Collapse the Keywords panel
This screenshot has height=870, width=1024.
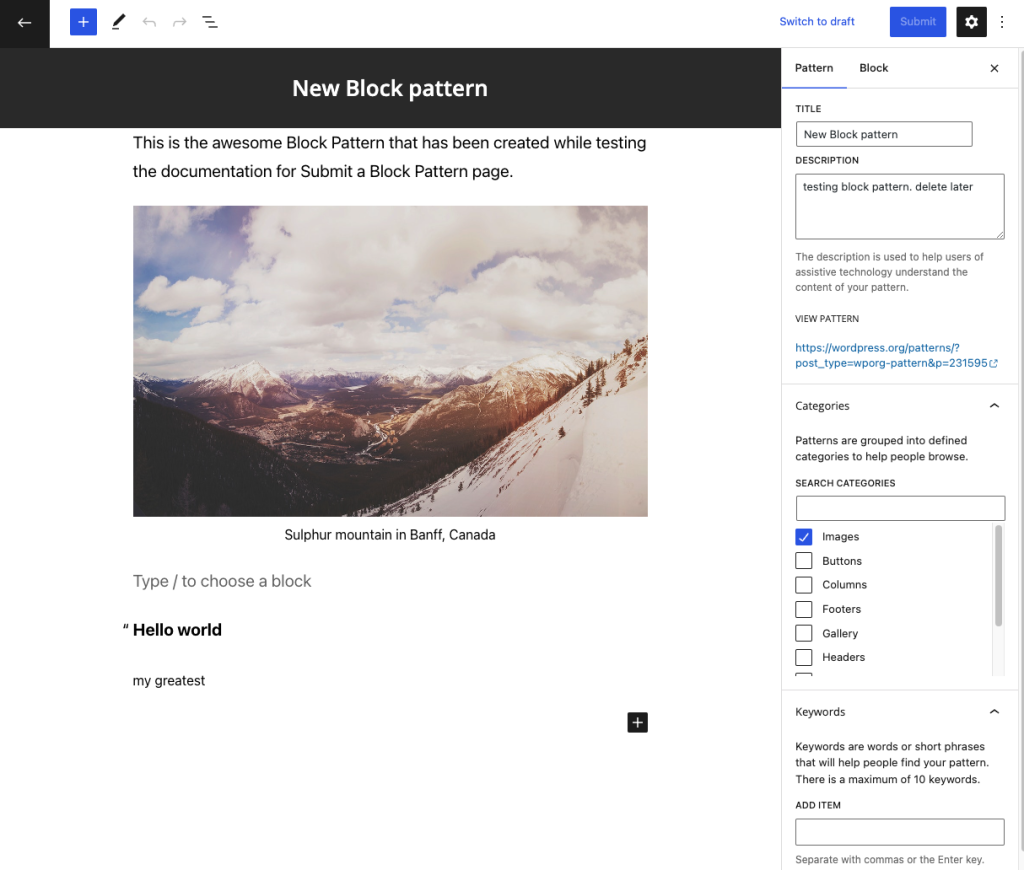(x=993, y=712)
